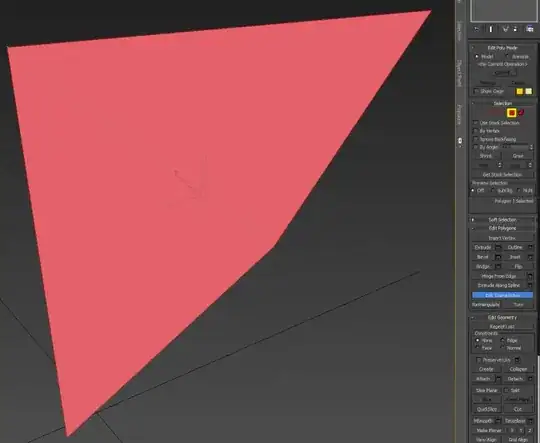The image size is (540, 443).
Task: Click the Collapse button
Action: tap(518, 369)
